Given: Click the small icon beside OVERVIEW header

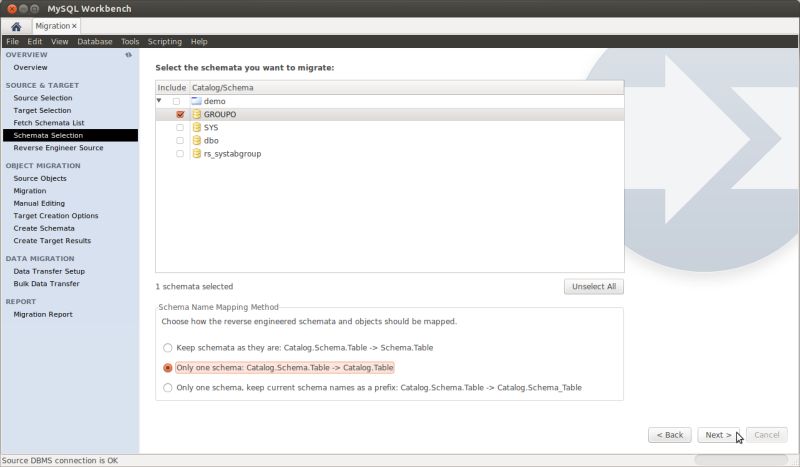Looking at the screenshot, I should point(129,55).
